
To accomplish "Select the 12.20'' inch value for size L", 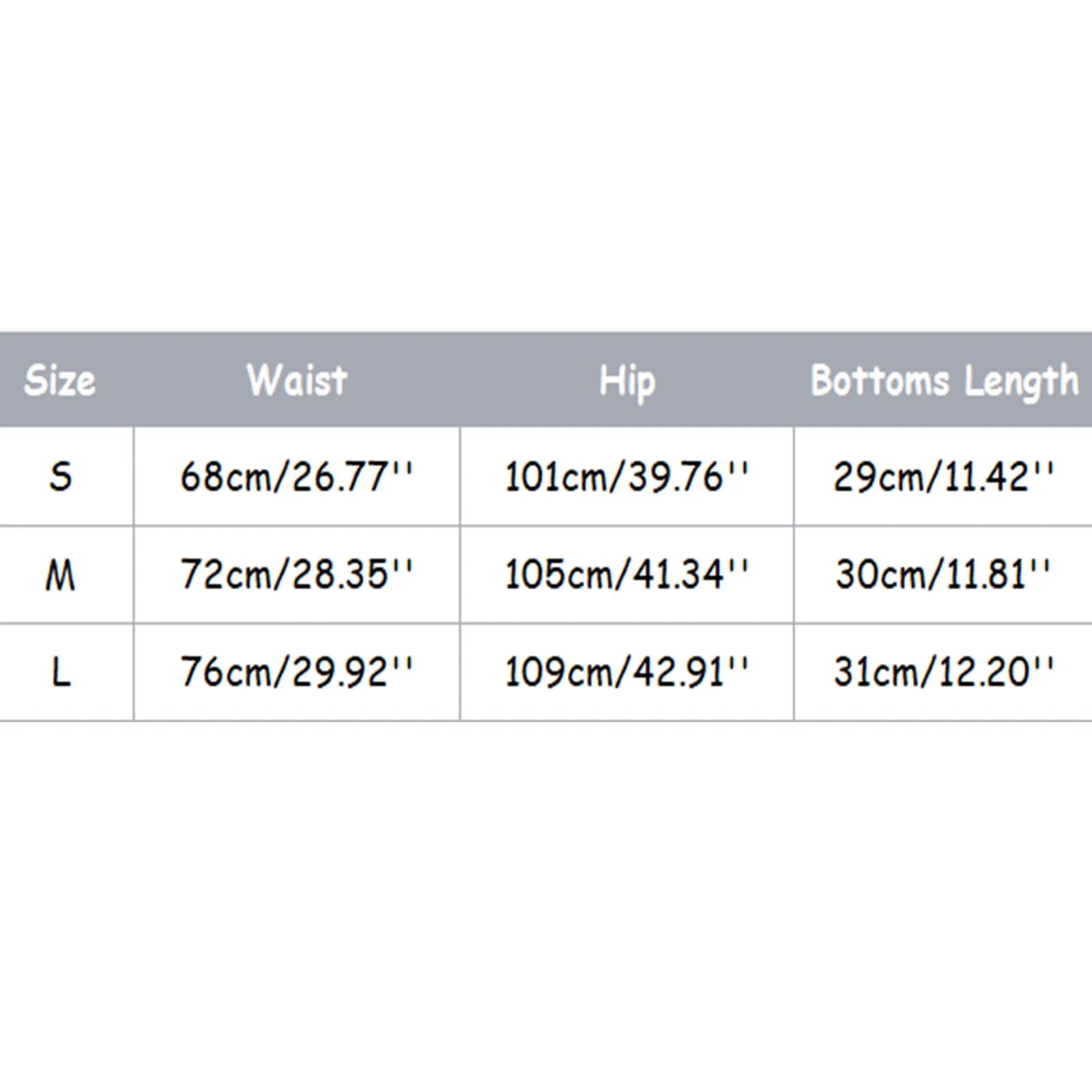I will coord(996,672).
